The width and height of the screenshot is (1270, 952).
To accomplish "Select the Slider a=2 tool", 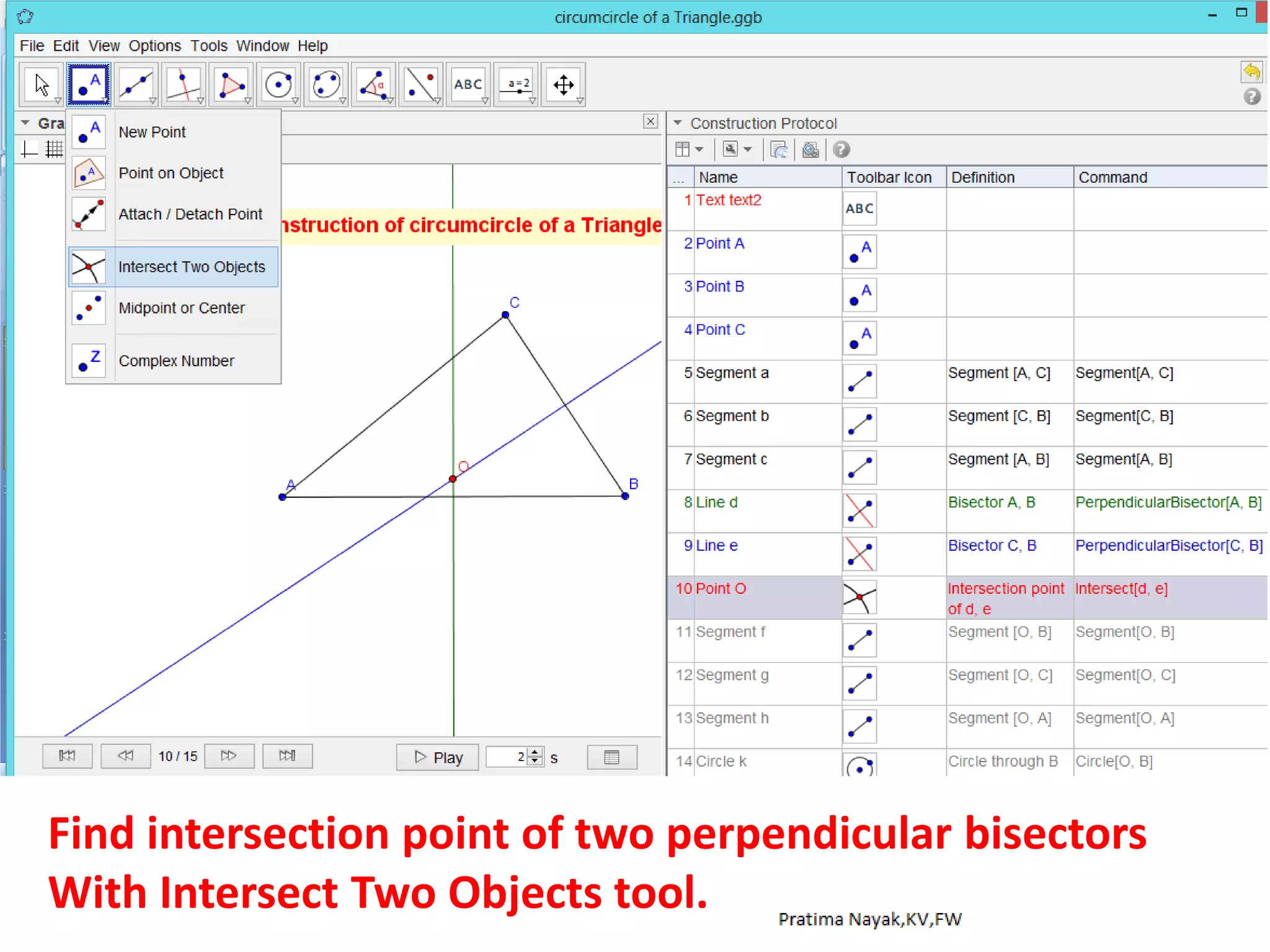I will pos(516,84).
